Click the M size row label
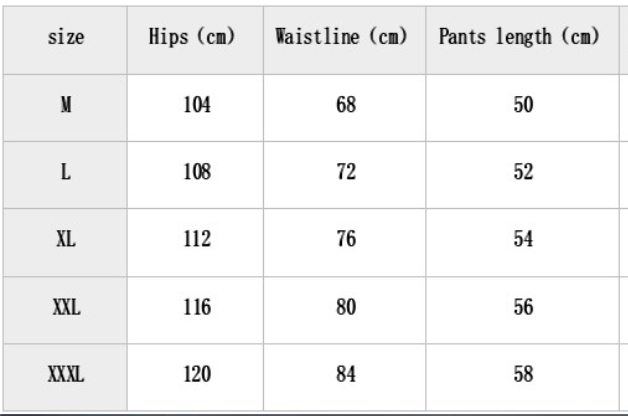628x416 pixels. (66, 106)
